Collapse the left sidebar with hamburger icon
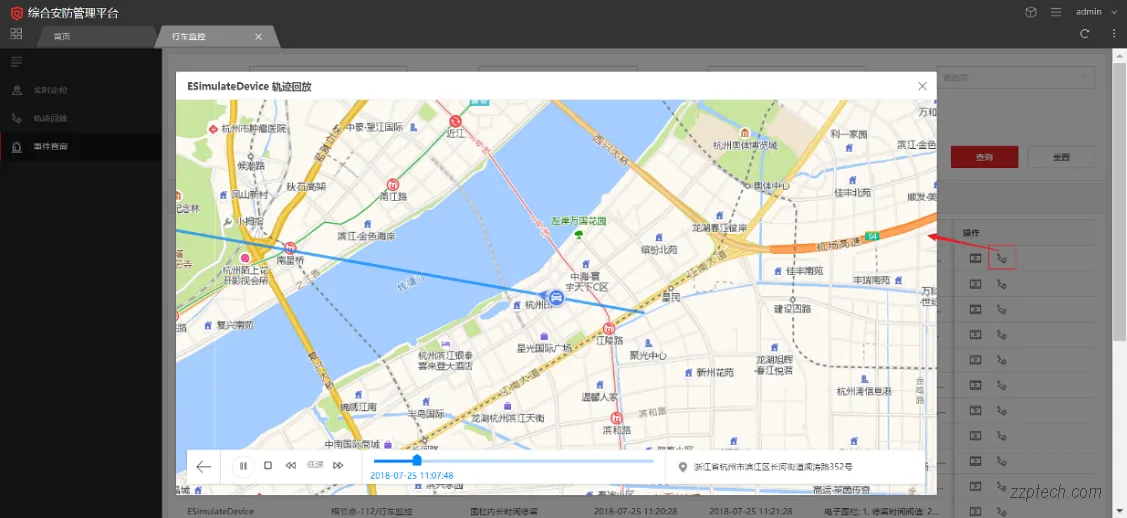The width and height of the screenshot is (1127, 518). click(x=16, y=62)
